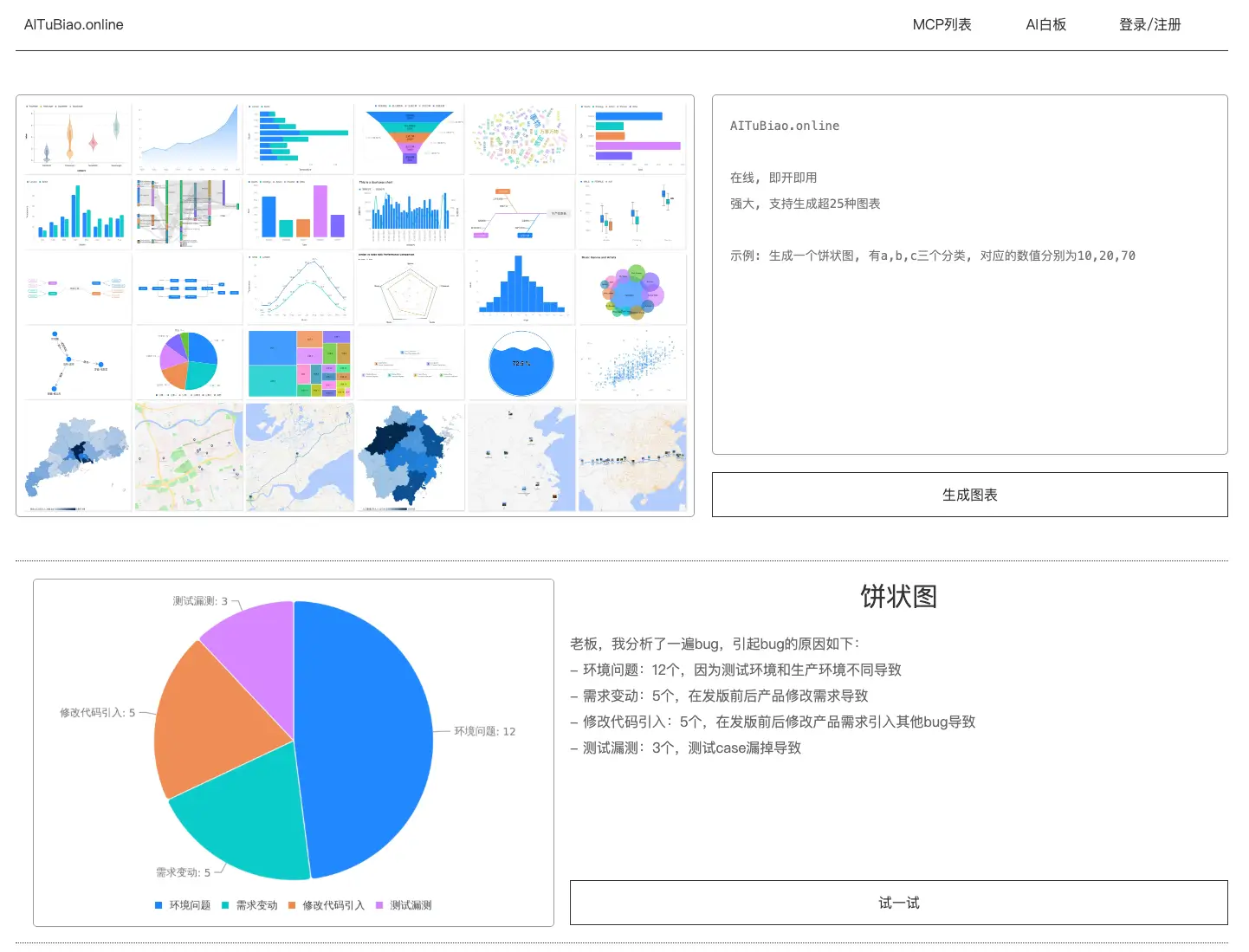Open the liquid fill gauge chart
1249x952 pixels.
tap(521, 363)
